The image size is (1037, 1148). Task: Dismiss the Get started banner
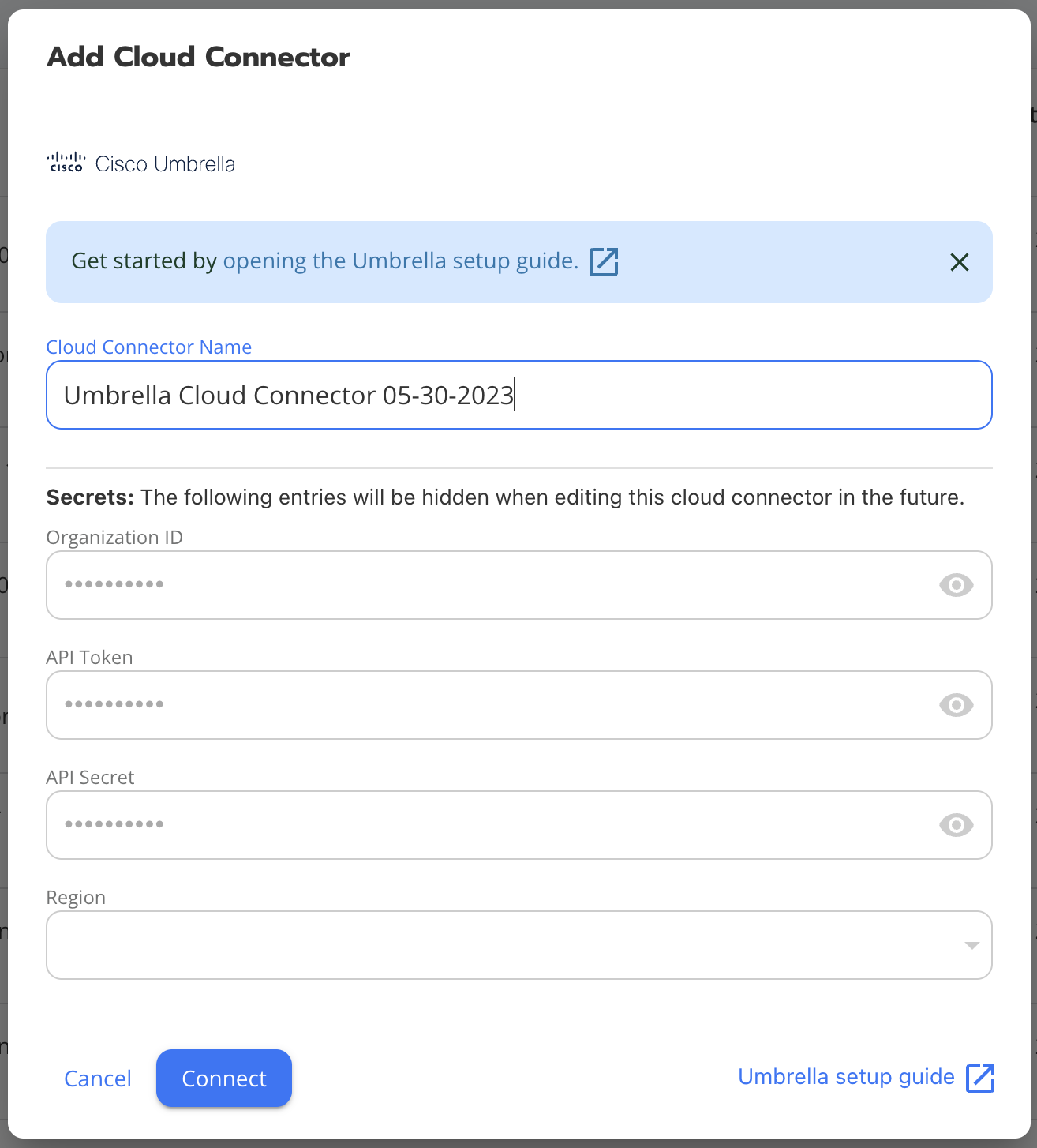(x=959, y=262)
